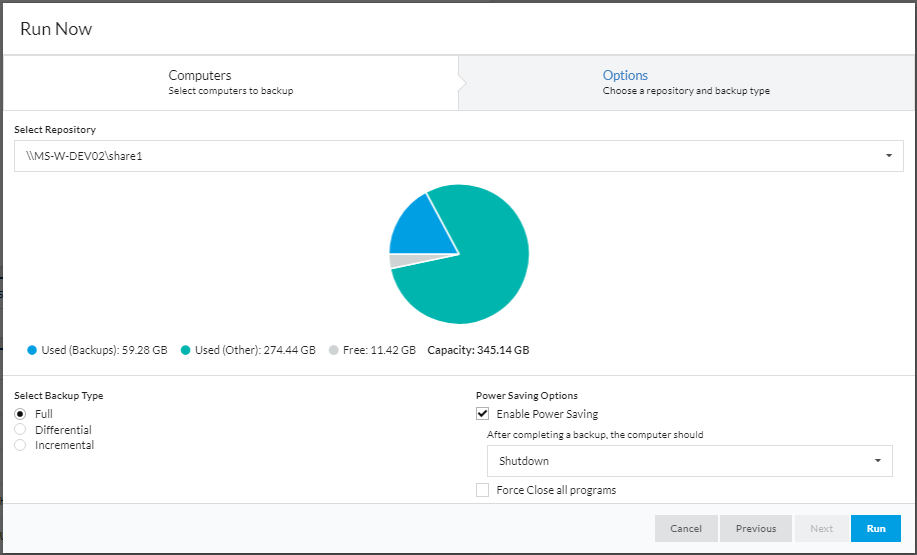This screenshot has width=917, height=555.
Task: Select the Full backup type radio button
Action: coord(20,414)
